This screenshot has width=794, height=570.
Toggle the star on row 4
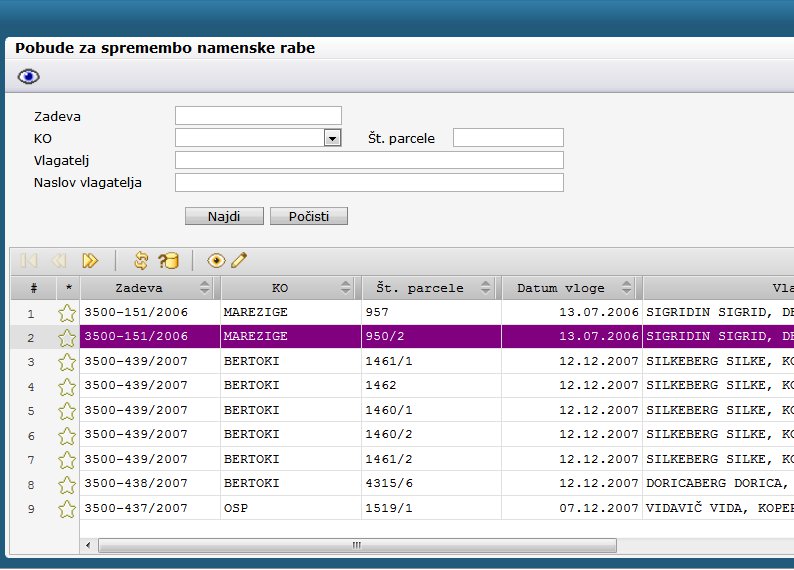pyautogui.click(x=67, y=386)
